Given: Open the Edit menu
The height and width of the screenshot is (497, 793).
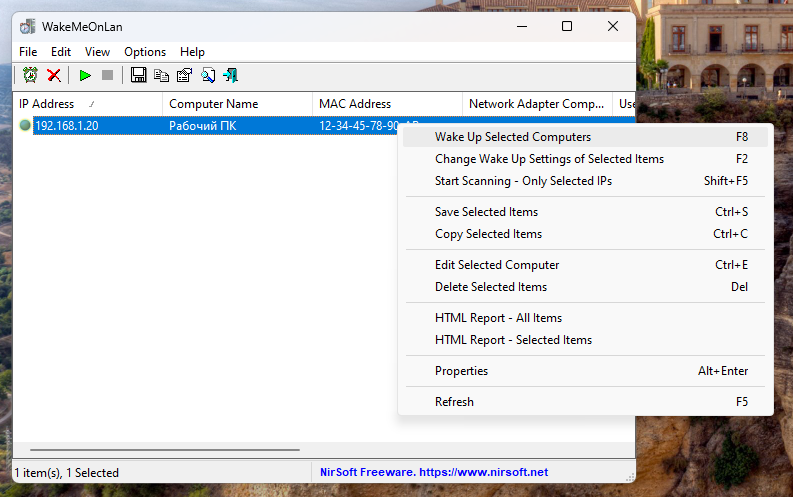Looking at the screenshot, I should pos(61,52).
